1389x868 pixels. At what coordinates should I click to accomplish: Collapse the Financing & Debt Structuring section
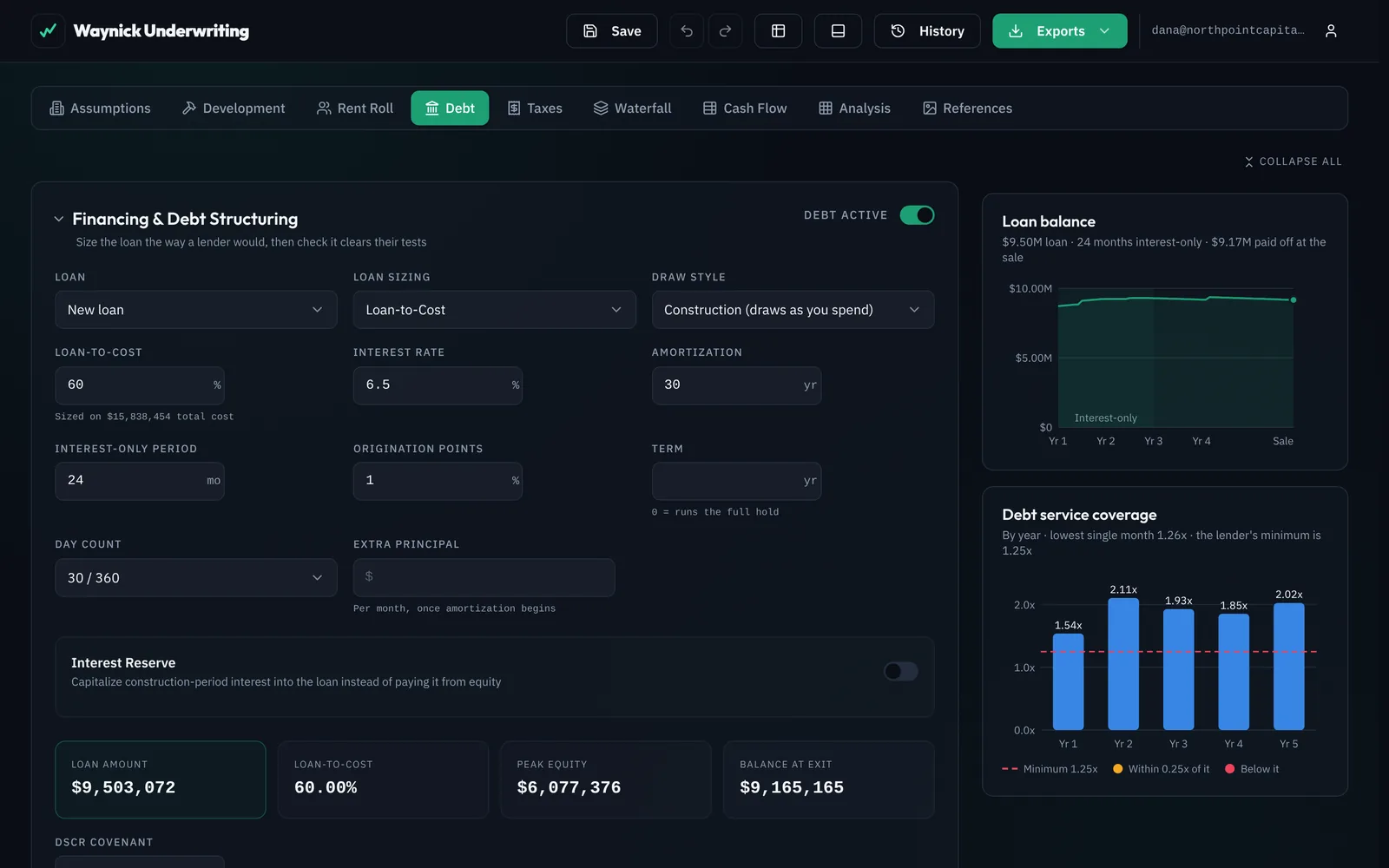click(x=59, y=220)
